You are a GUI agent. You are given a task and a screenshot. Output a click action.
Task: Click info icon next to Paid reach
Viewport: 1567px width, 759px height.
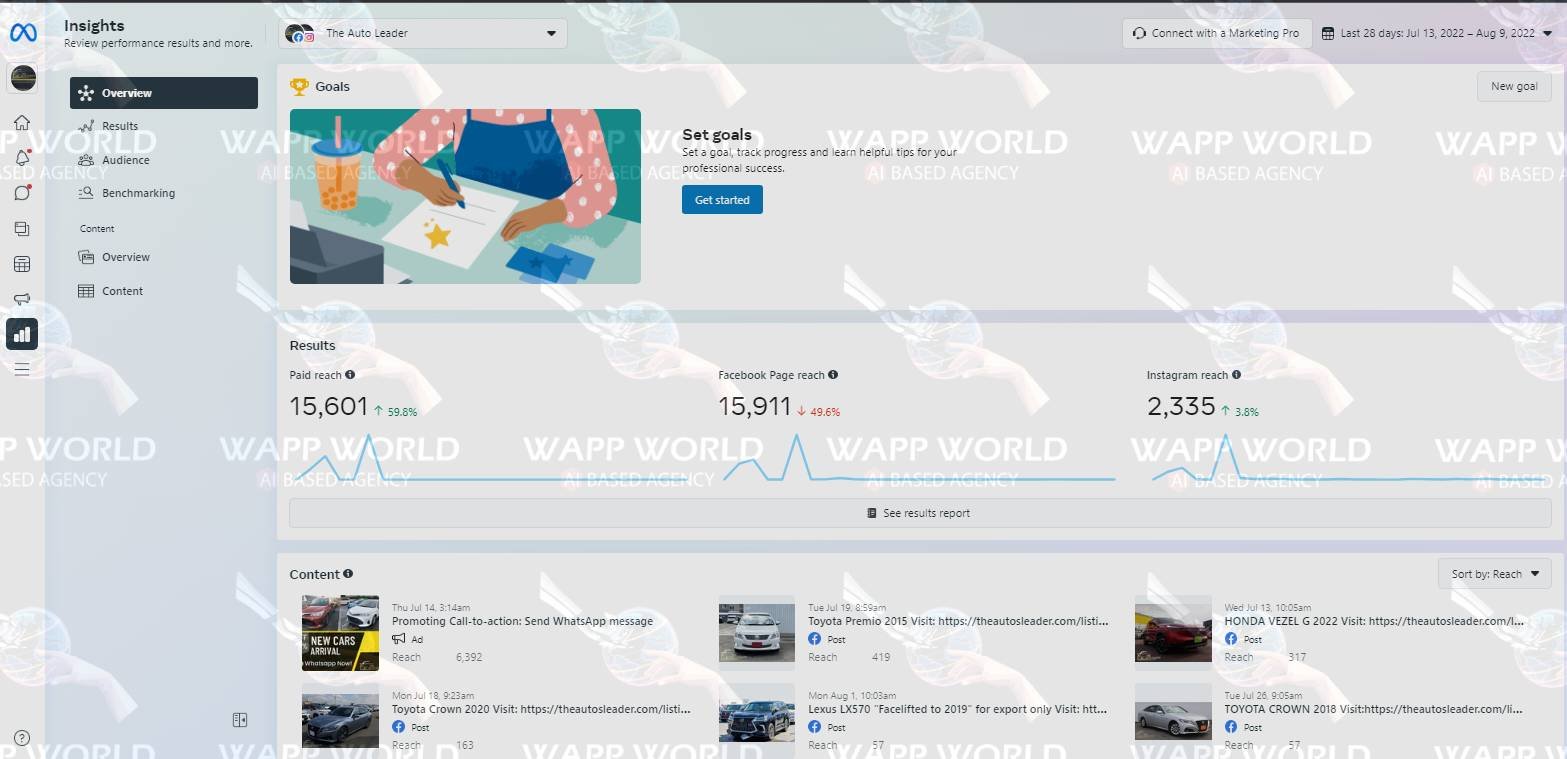pyautogui.click(x=350, y=375)
